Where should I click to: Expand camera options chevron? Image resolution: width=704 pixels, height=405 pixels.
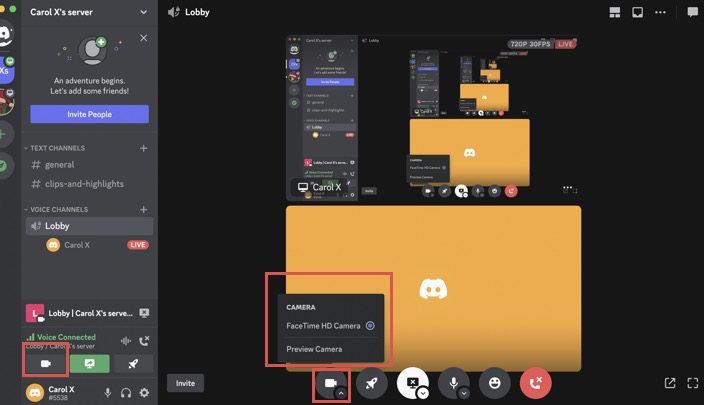point(341,393)
